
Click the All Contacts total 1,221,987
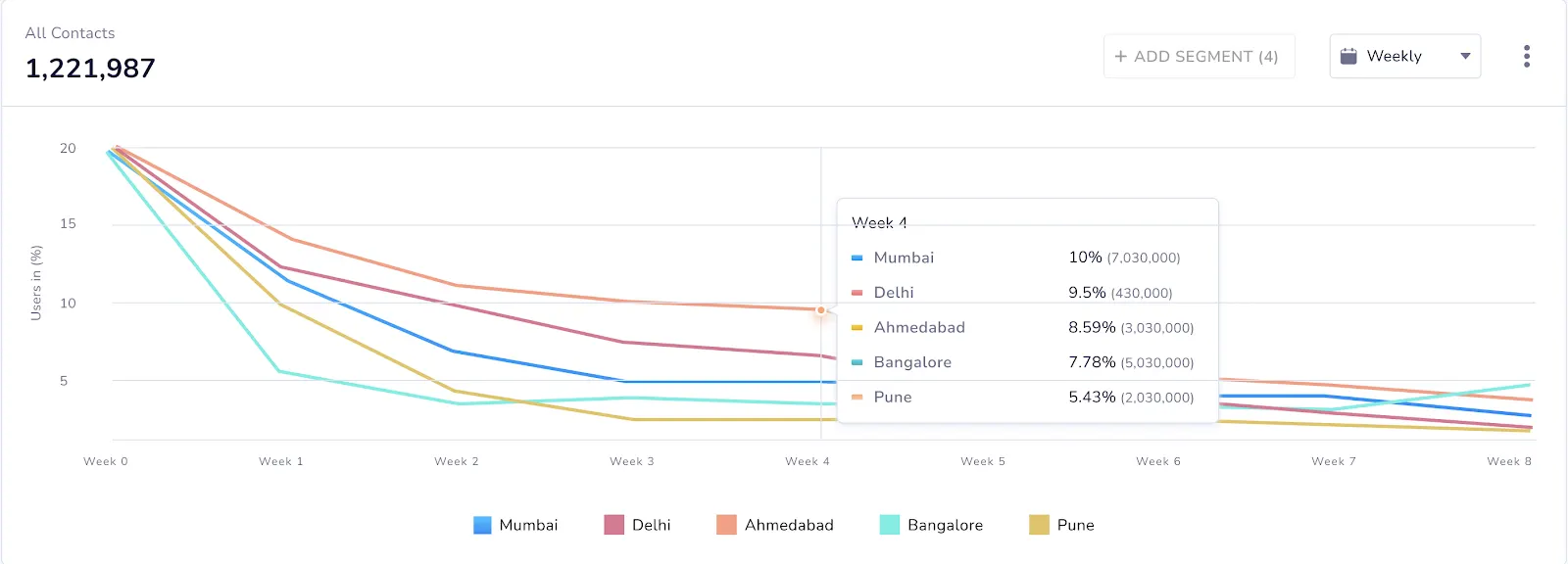[x=90, y=69]
